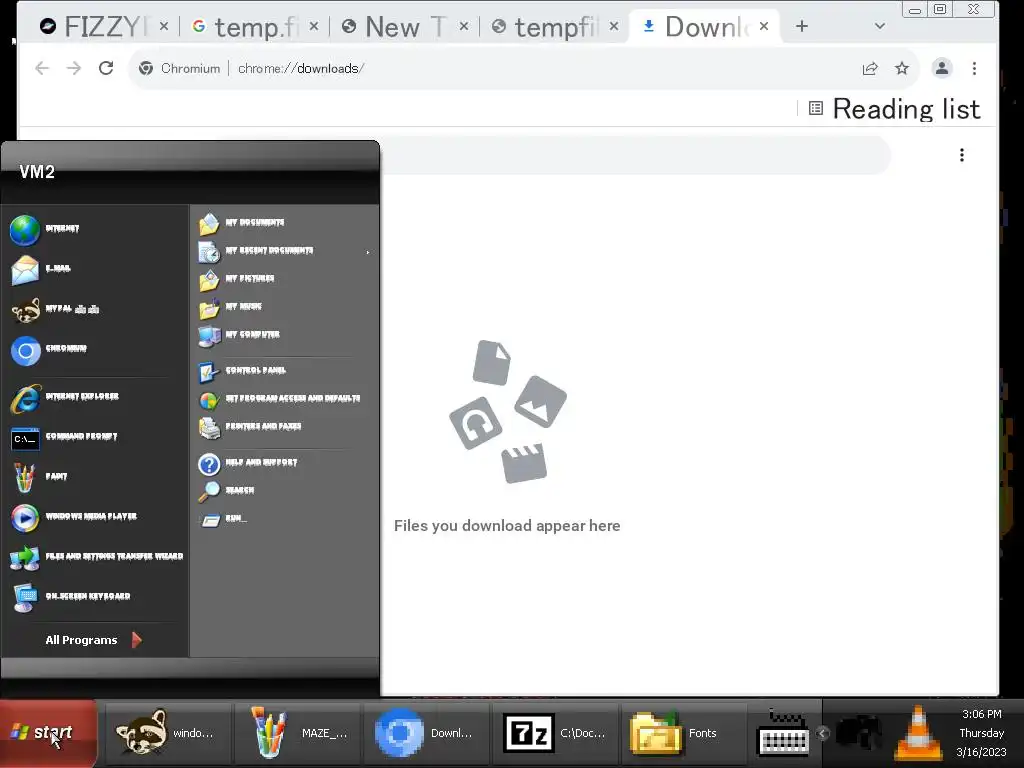
Task: Open Windows Media Player entry
Action: 74,517
